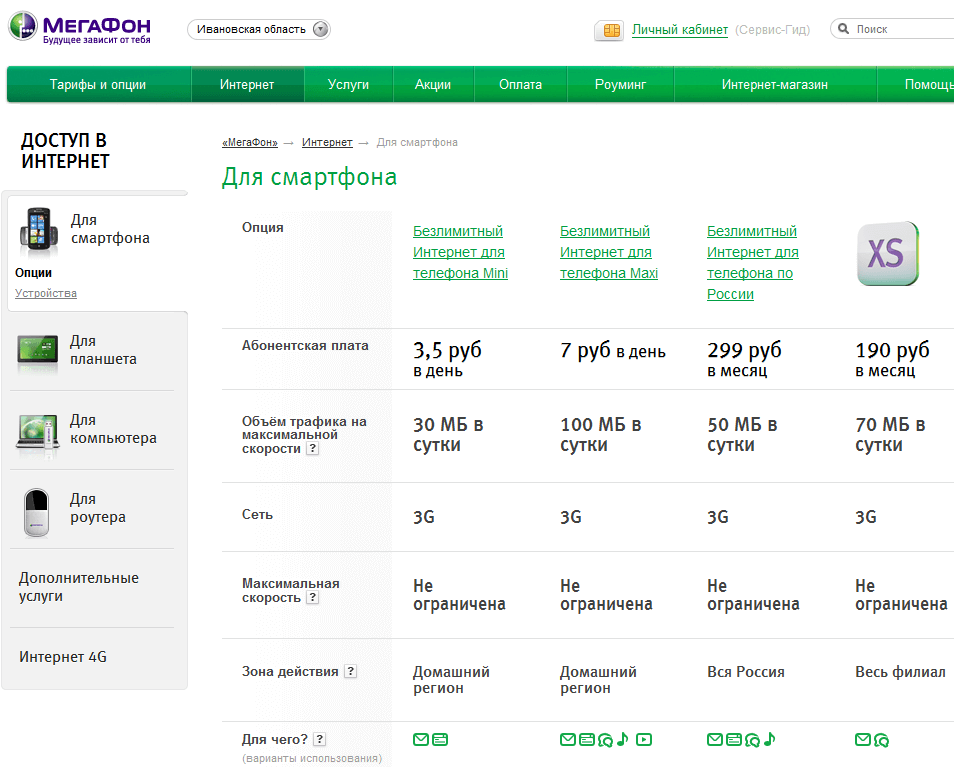Viewport: 954px width, 767px height.
Task: Open Безлимитный Интернет для телефона по России
Action: point(753,263)
